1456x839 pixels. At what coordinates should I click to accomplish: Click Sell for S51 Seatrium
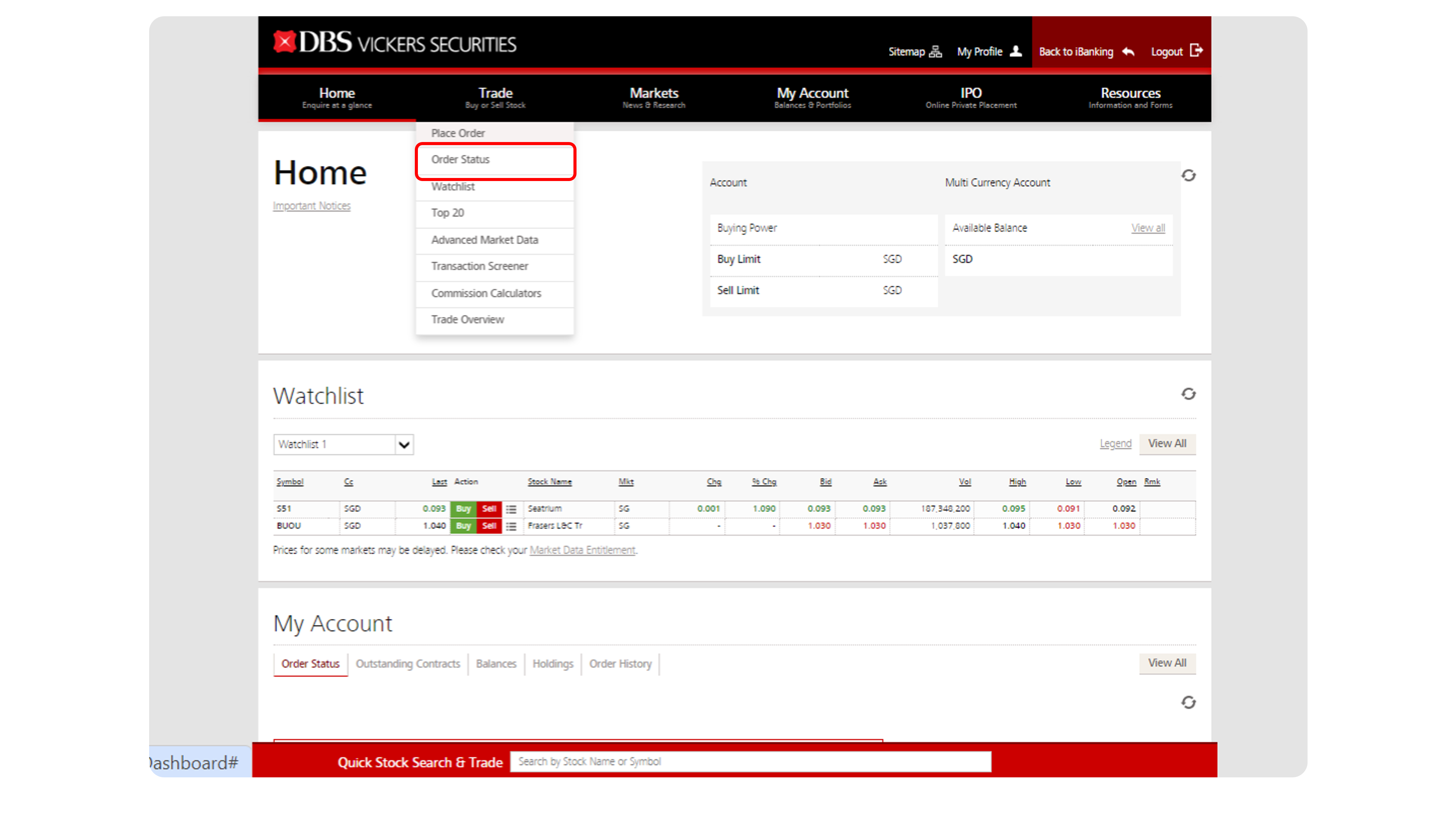click(489, 509)
